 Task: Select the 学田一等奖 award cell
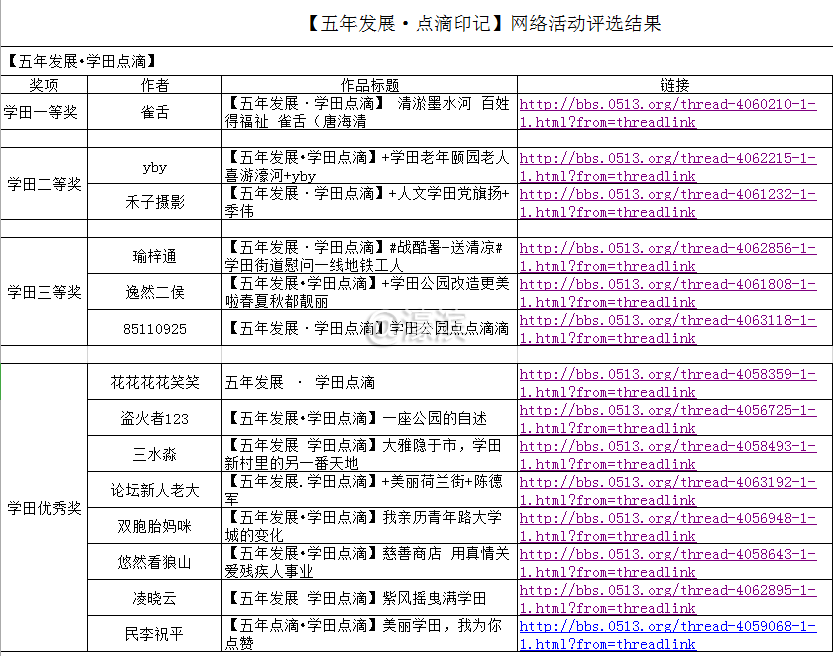[44, 112]
